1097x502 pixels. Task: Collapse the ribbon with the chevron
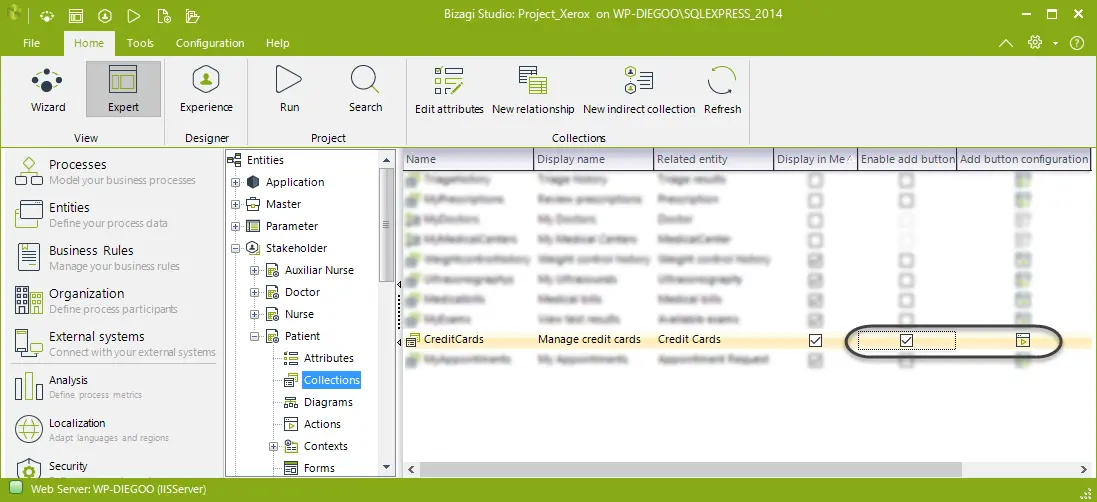(x=1005, y=43)
